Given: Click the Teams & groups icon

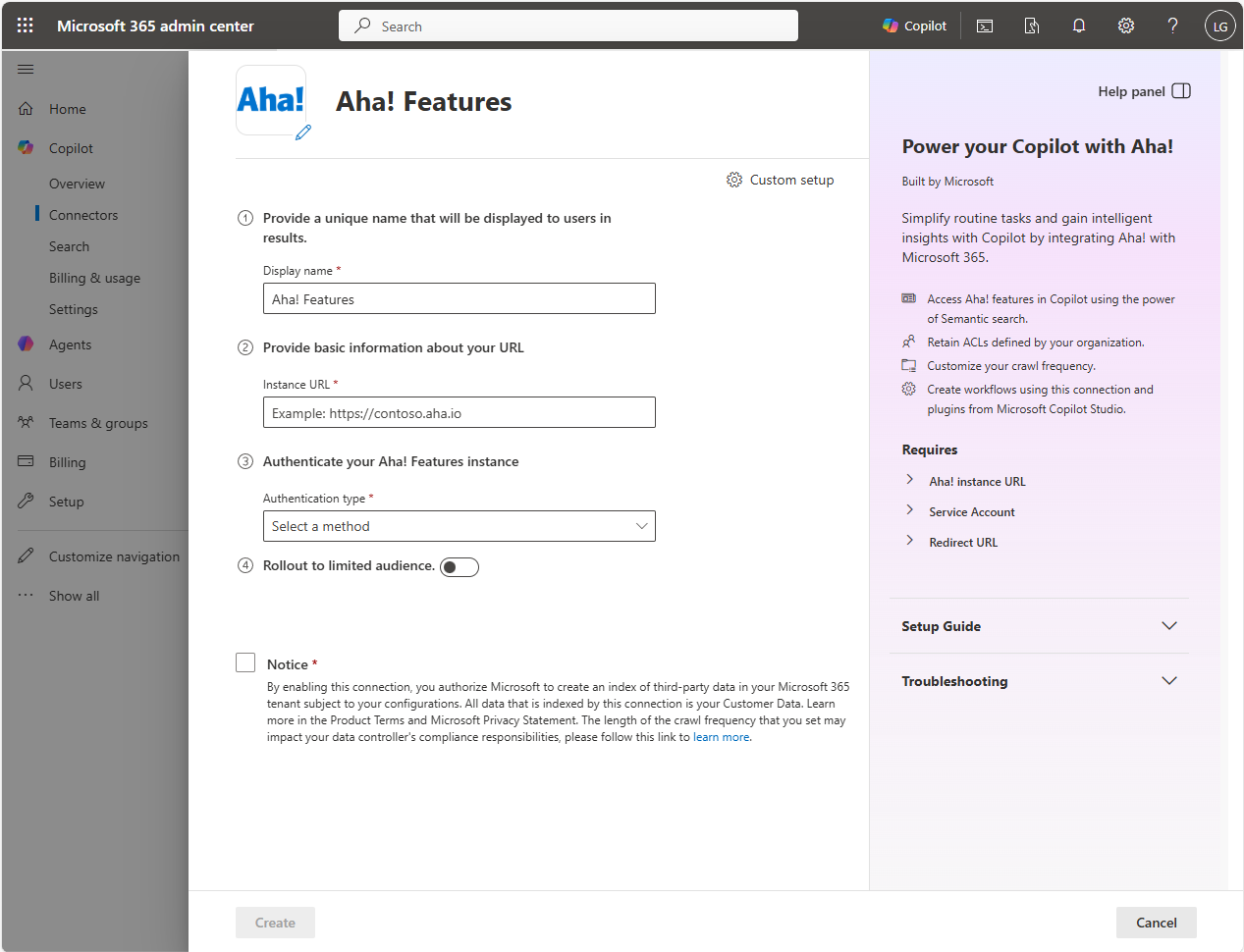Looking at the screenshot, I should (x=26, y=423).
